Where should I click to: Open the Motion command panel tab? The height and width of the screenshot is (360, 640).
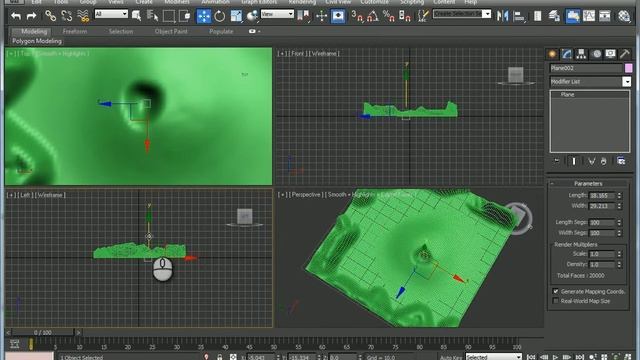click(596, 54)
